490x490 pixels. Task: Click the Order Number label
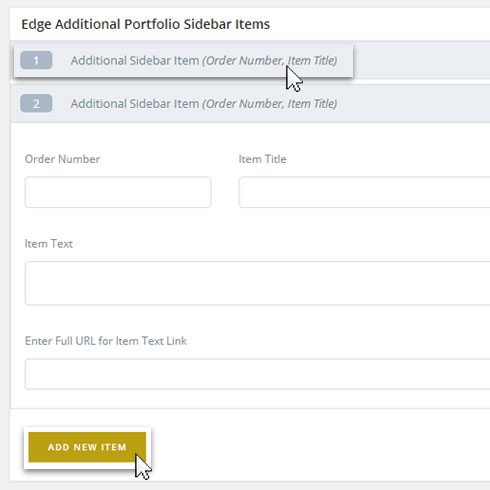(62, 159)
